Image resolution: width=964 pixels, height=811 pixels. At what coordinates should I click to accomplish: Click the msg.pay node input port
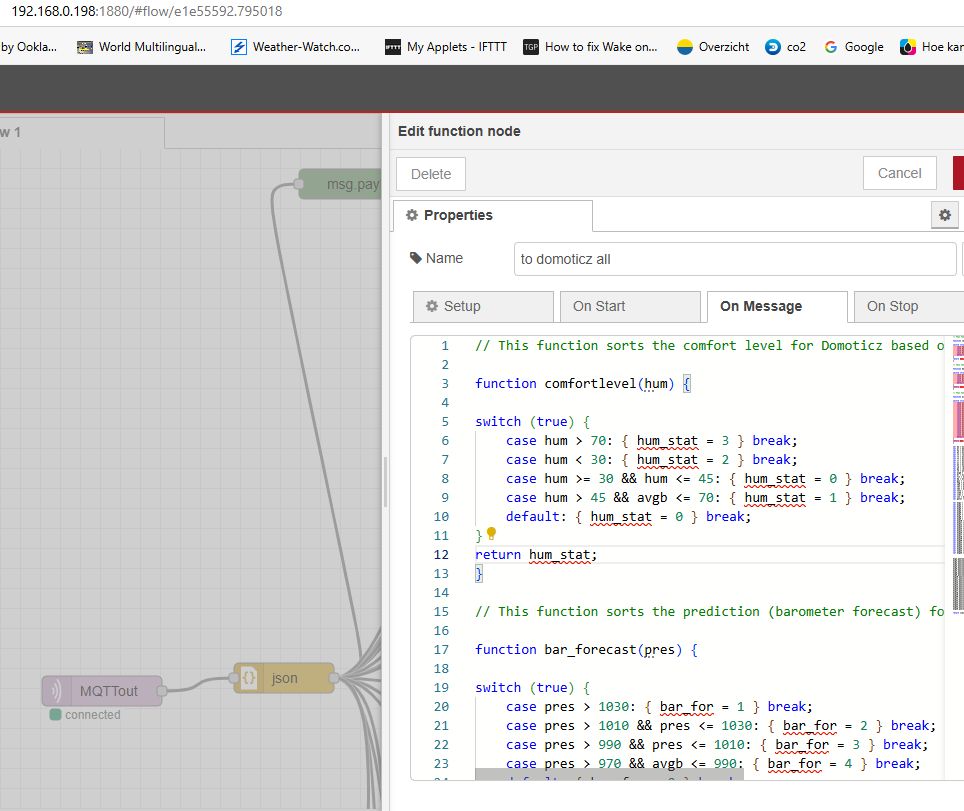[x=299, y=184]
